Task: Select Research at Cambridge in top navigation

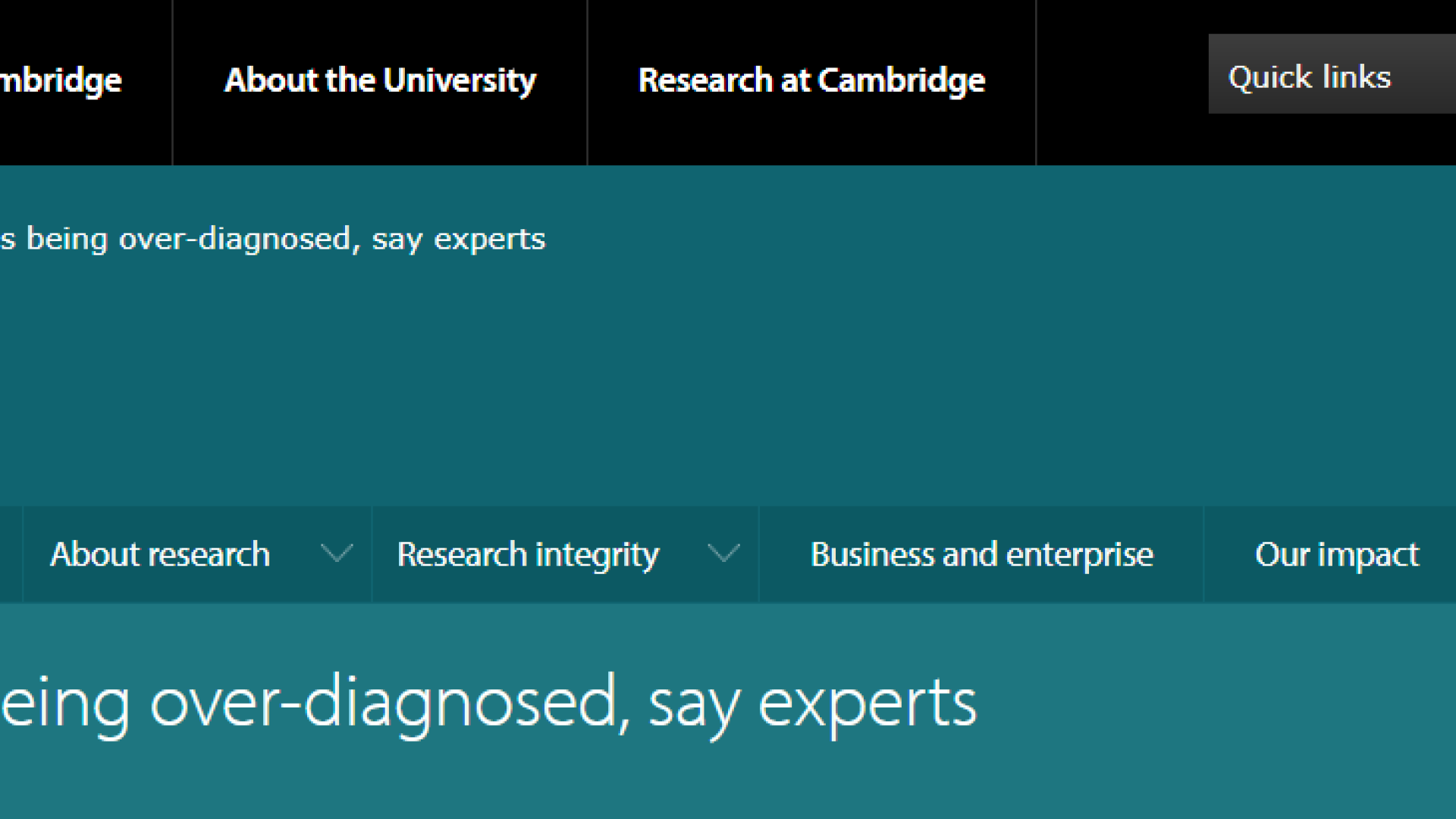Action: (x=811, y=80)
